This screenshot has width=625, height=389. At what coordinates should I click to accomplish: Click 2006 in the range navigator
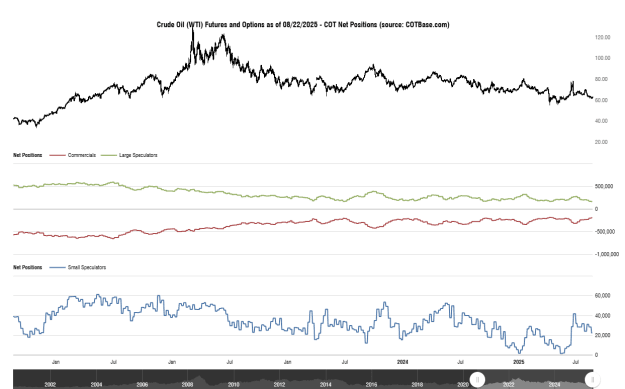click(142, 385)
